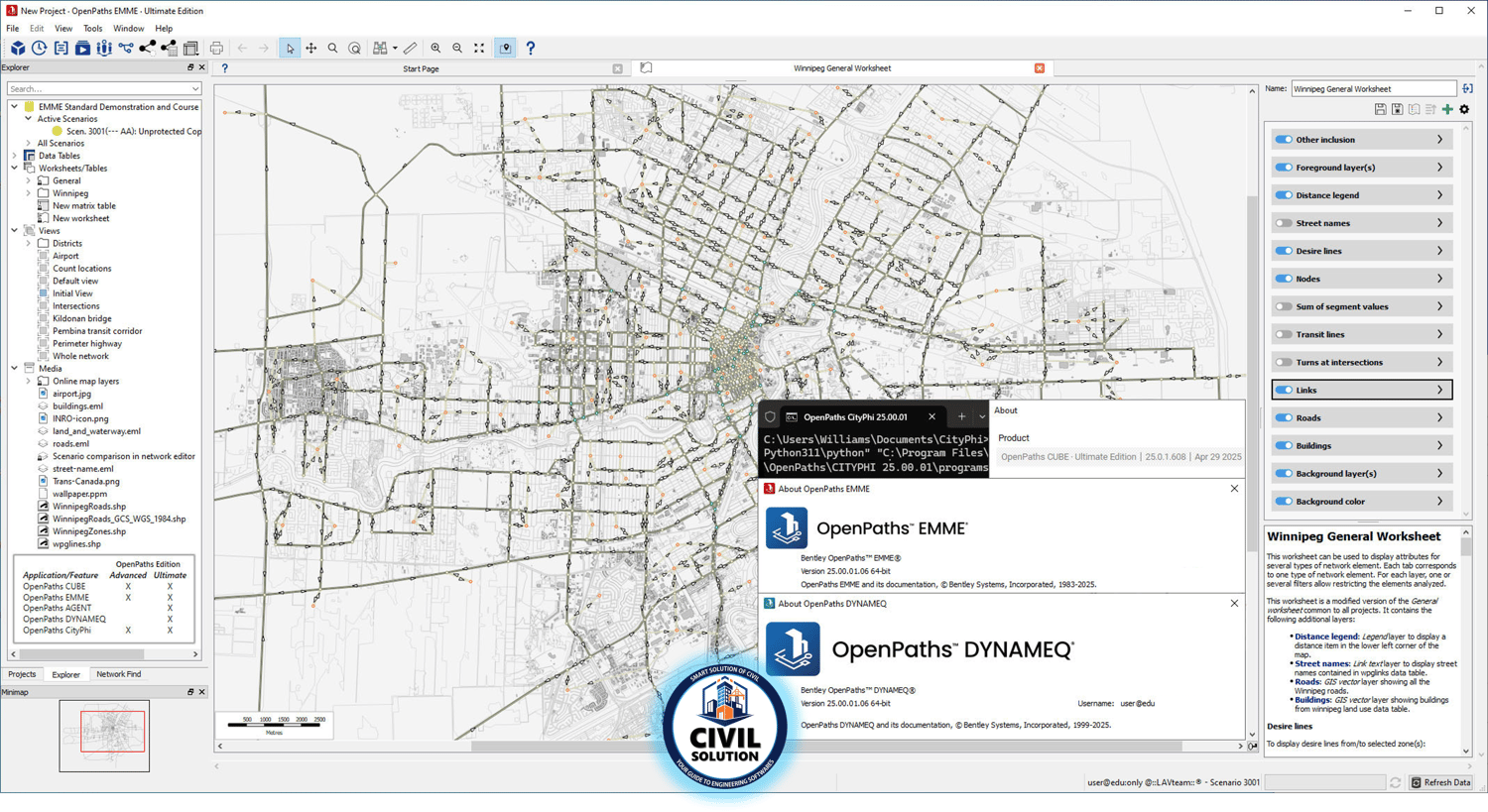Click the fit-to-full-view arrows icon
Image resolution: width=1488 pixels, height=812 pixels.
click(x=479, y=48)
